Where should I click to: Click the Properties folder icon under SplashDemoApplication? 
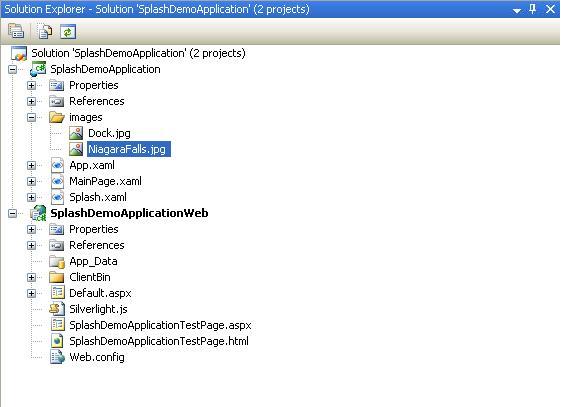point(57,85)
